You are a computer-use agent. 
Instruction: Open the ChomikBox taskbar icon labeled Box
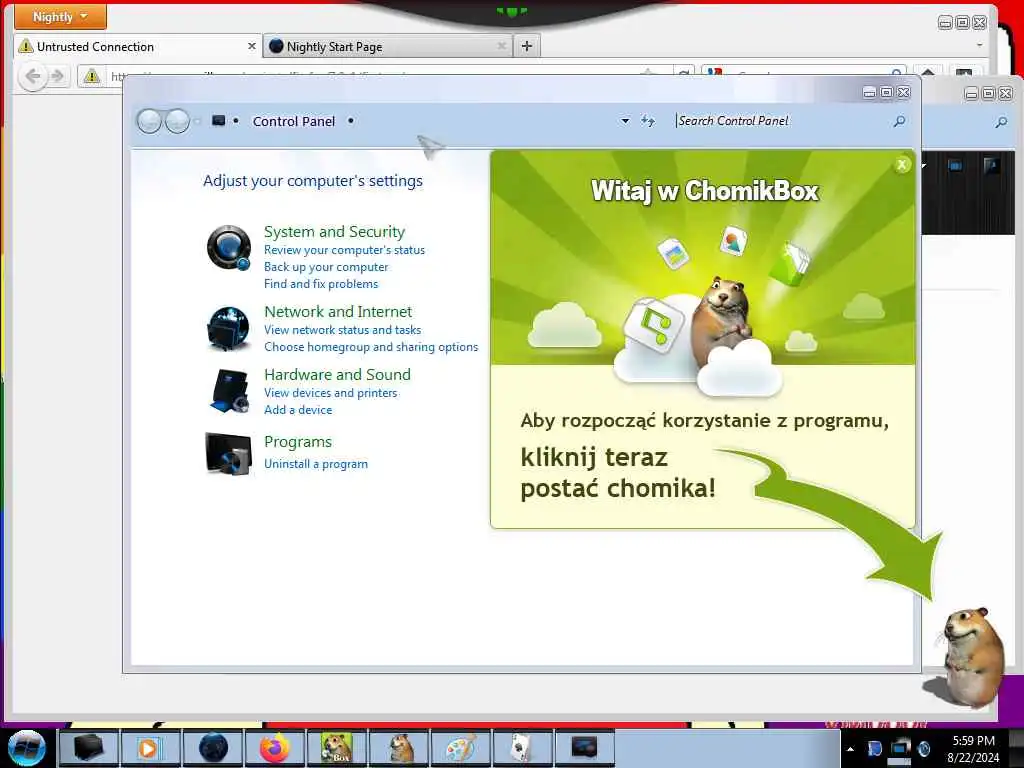point(337,748)
